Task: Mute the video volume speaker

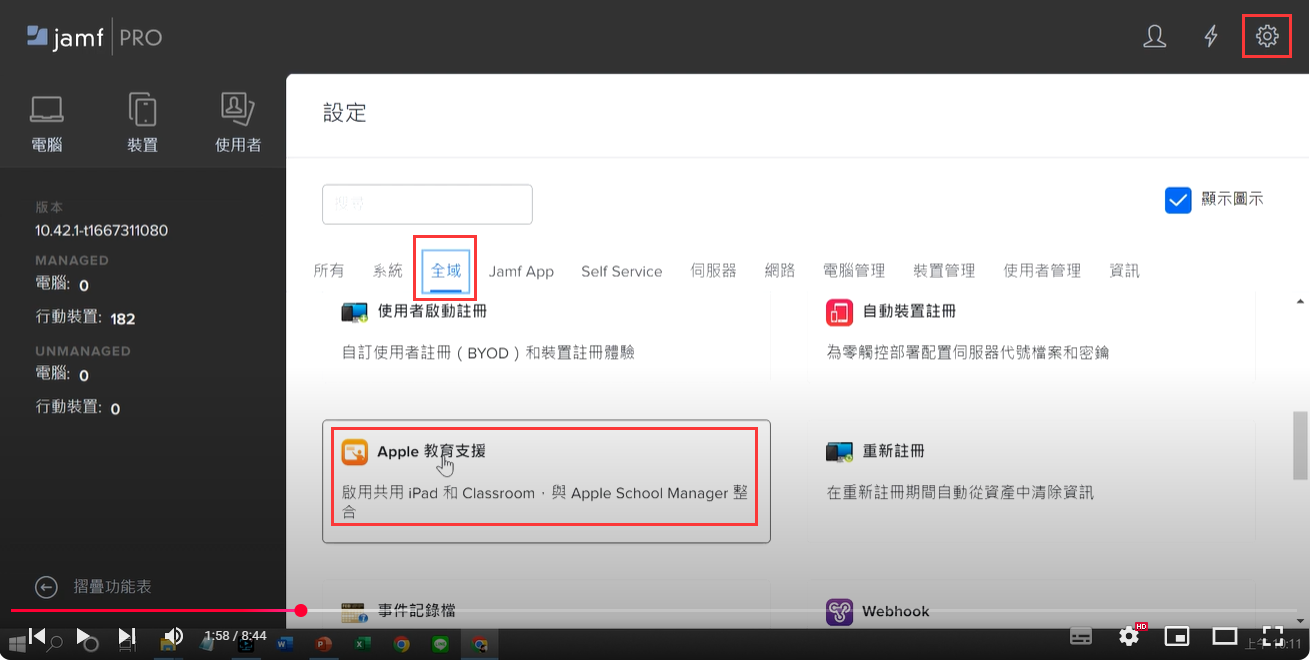Action: click(173, 636)
